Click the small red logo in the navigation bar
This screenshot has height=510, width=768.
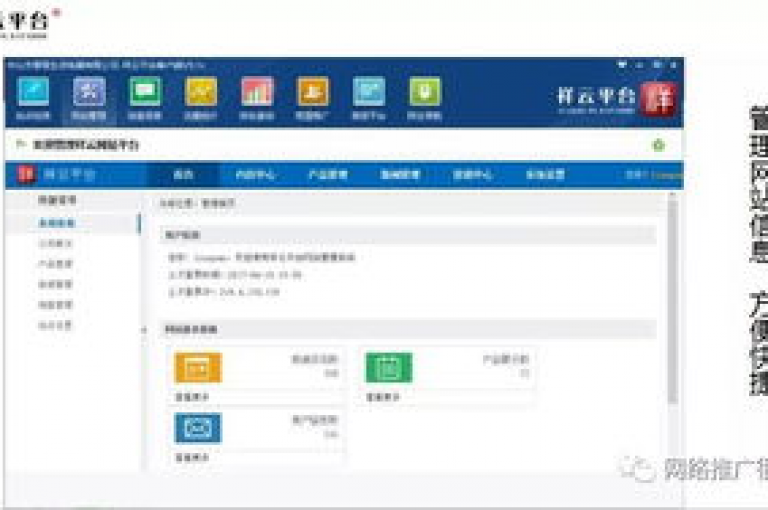point(26,174)
